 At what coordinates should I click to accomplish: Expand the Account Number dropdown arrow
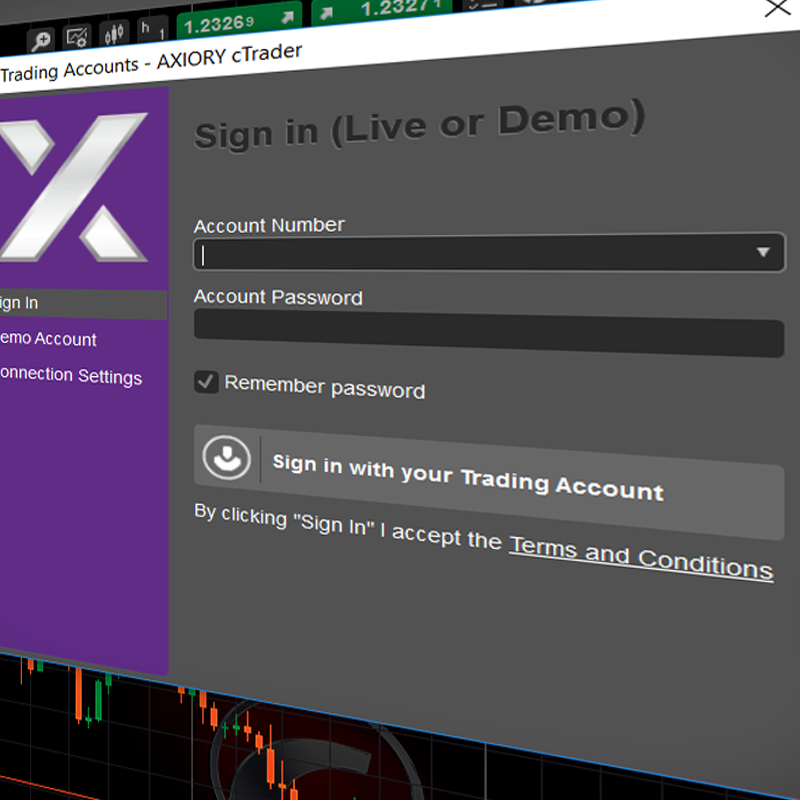pyautogui.click(x=763, y=252)
